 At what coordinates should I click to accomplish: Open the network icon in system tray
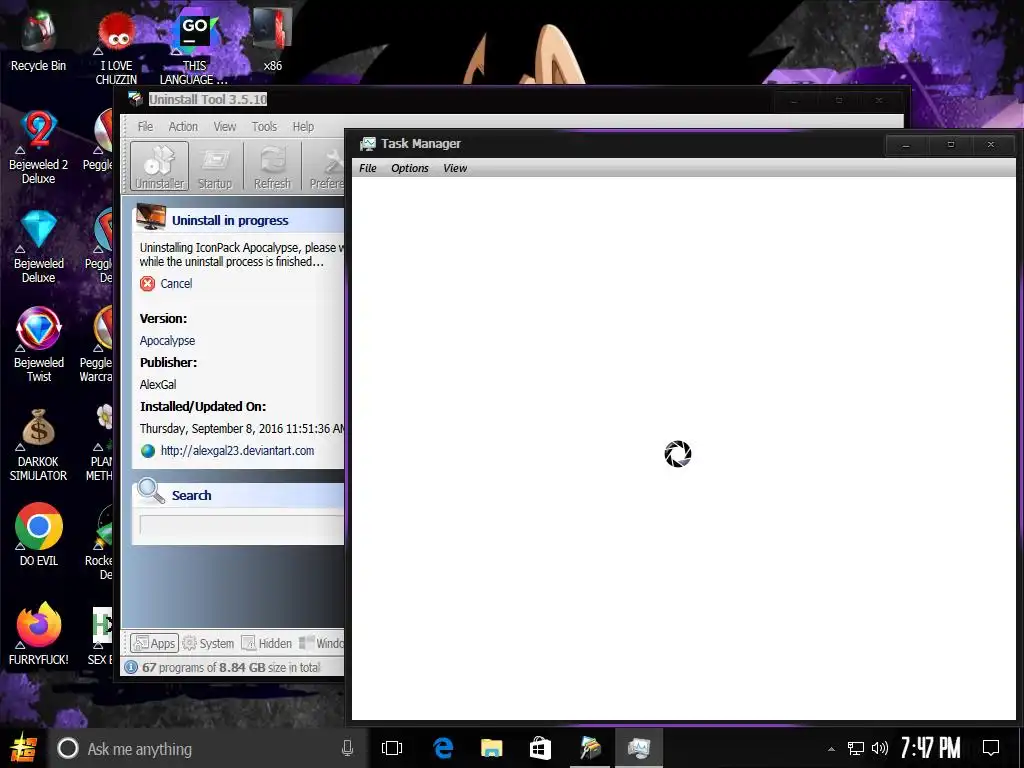click(x=856, y=748)
